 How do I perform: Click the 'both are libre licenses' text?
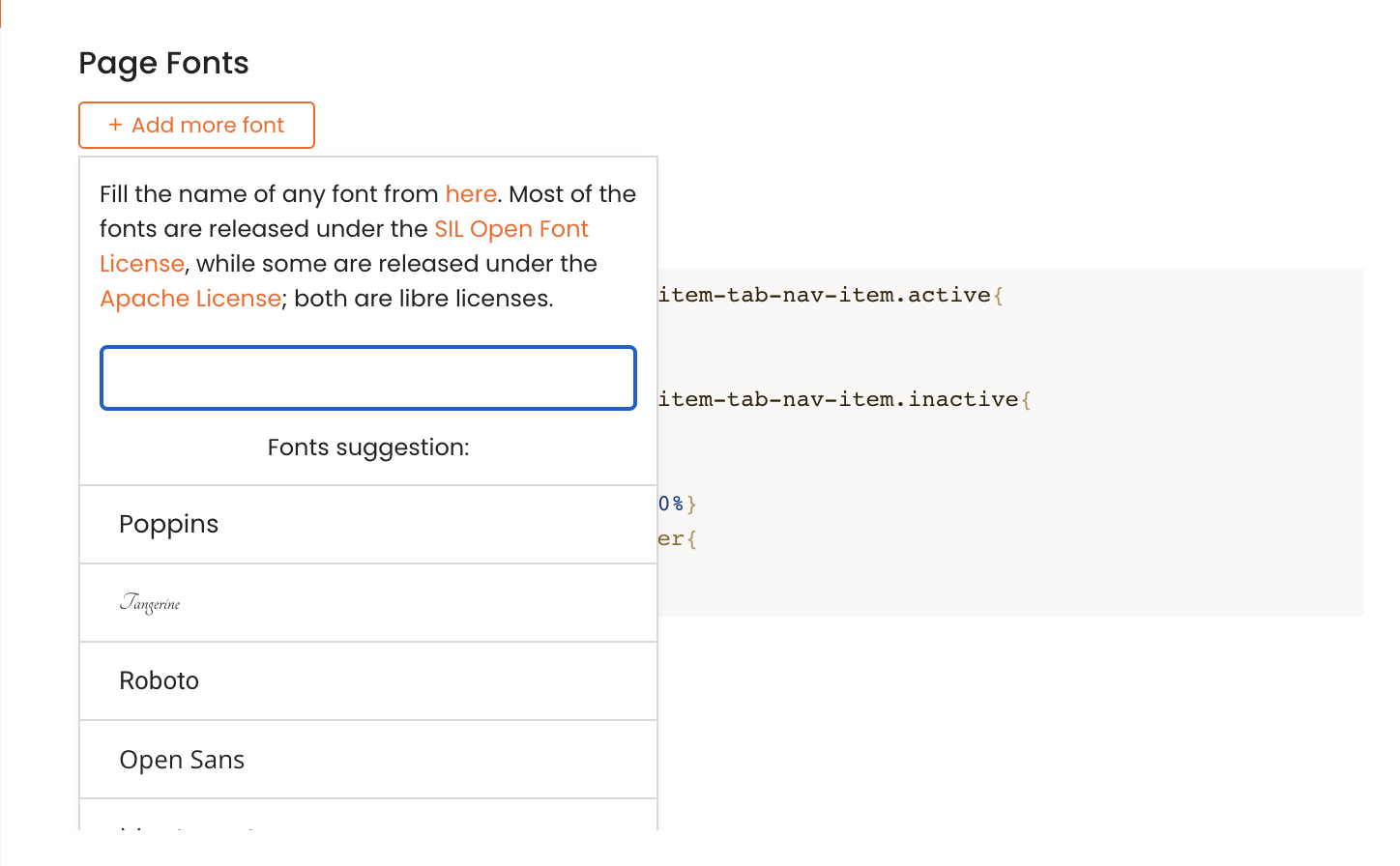point(423,299)
